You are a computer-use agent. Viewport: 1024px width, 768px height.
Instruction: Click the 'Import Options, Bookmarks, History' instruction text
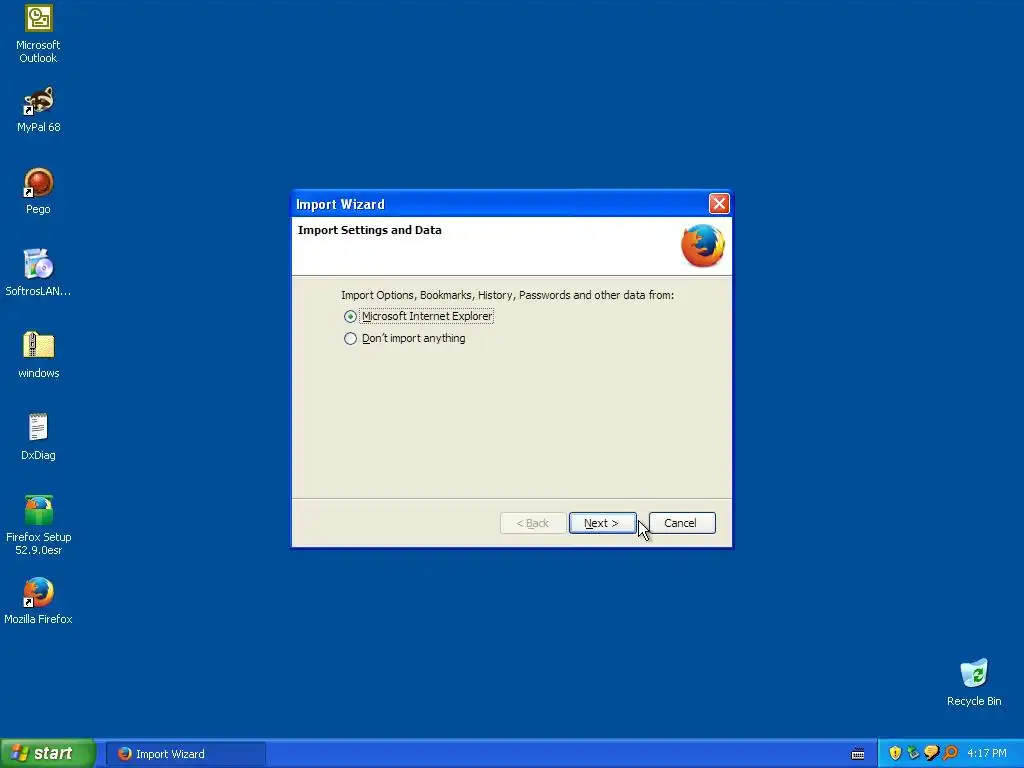tap(507, 295)
